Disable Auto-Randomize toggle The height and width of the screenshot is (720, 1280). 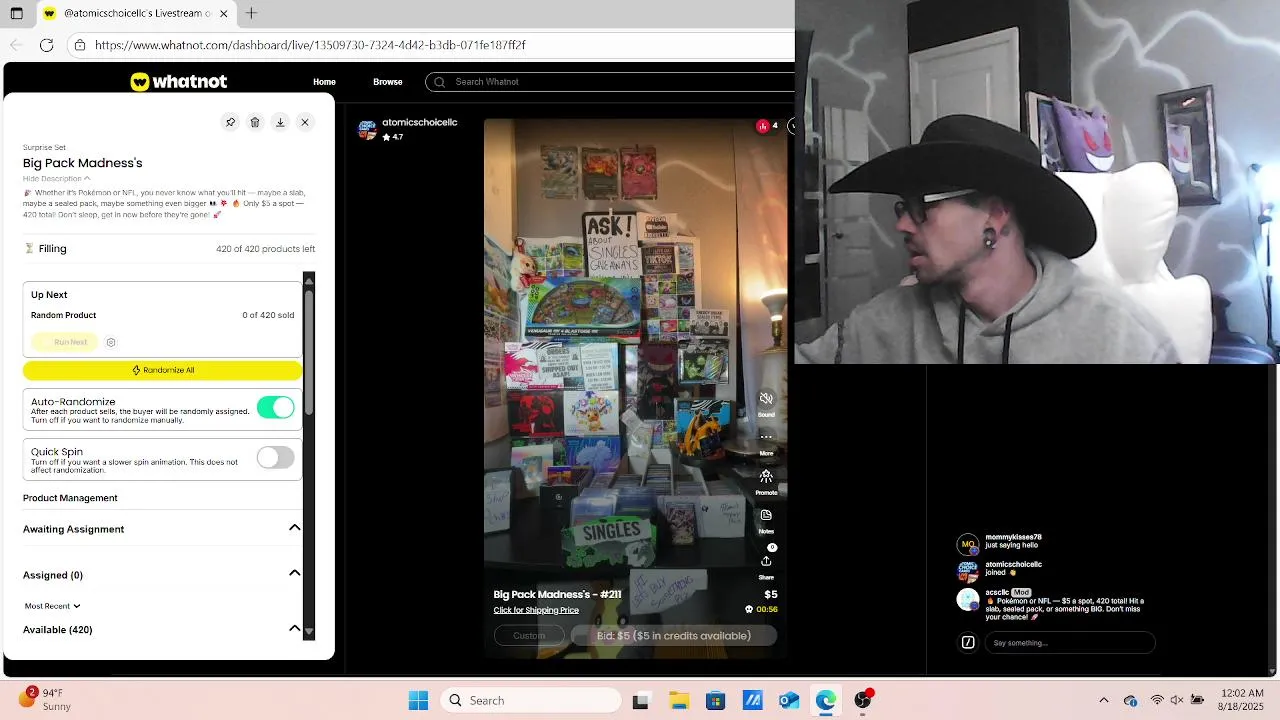(x=275, y=407)
